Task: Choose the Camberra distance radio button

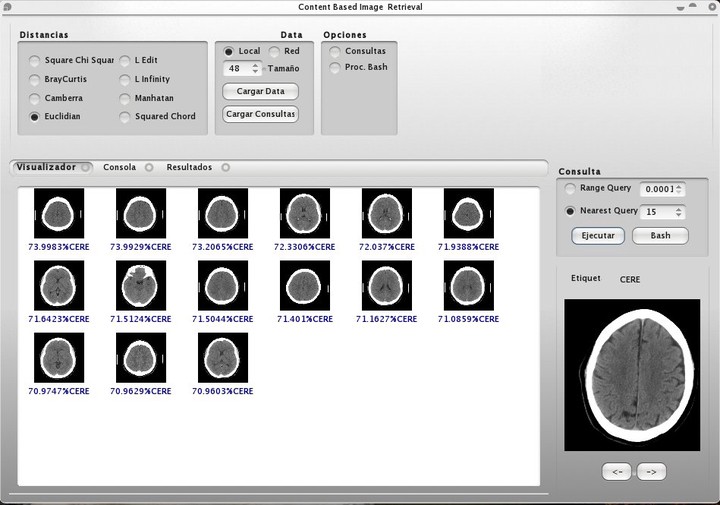Action: pyautogui.click(x=35, y=98)
